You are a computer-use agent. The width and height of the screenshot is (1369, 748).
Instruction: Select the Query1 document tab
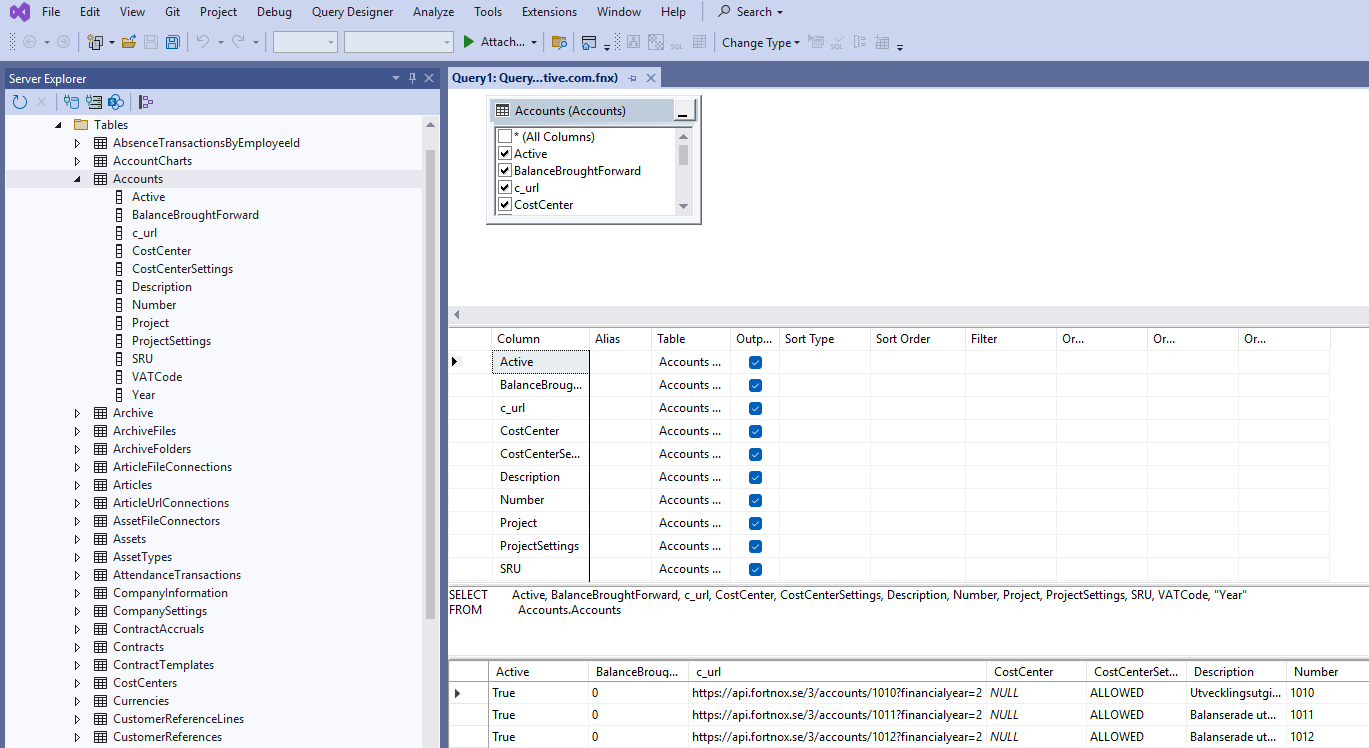(x=534, y=78)
